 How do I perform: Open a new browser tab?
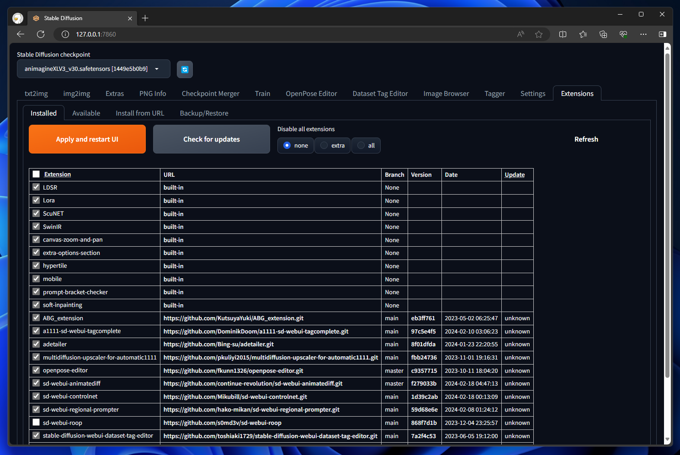(145, 18)
